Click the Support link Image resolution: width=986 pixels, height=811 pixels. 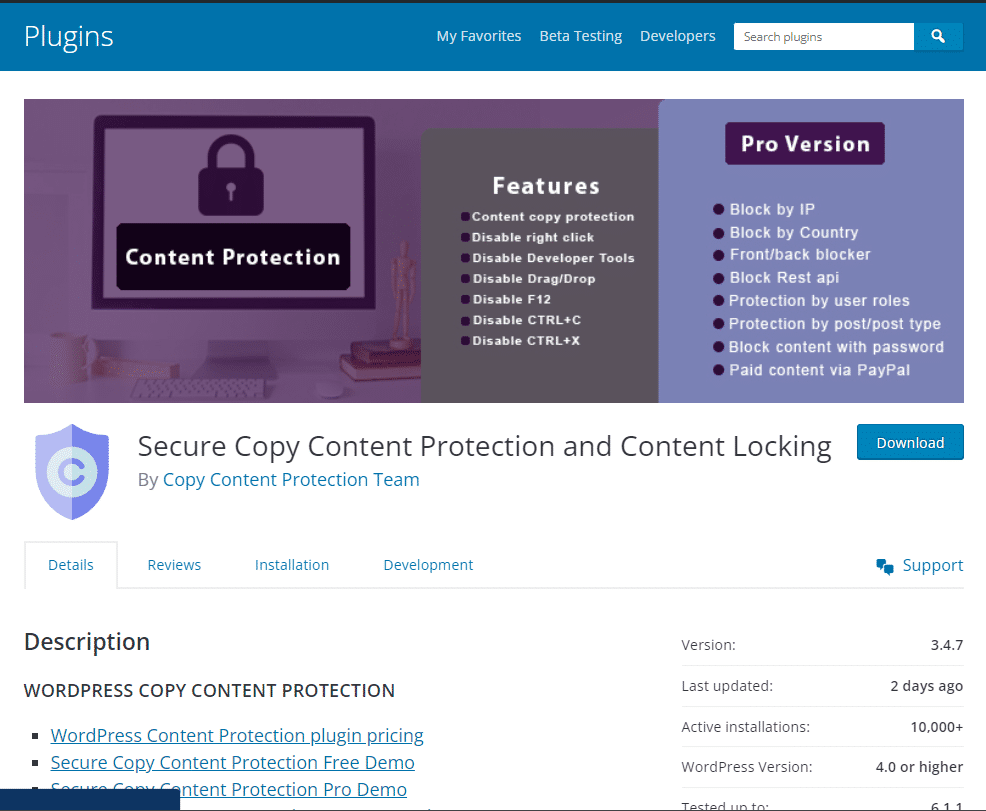[x=932, y=565]
